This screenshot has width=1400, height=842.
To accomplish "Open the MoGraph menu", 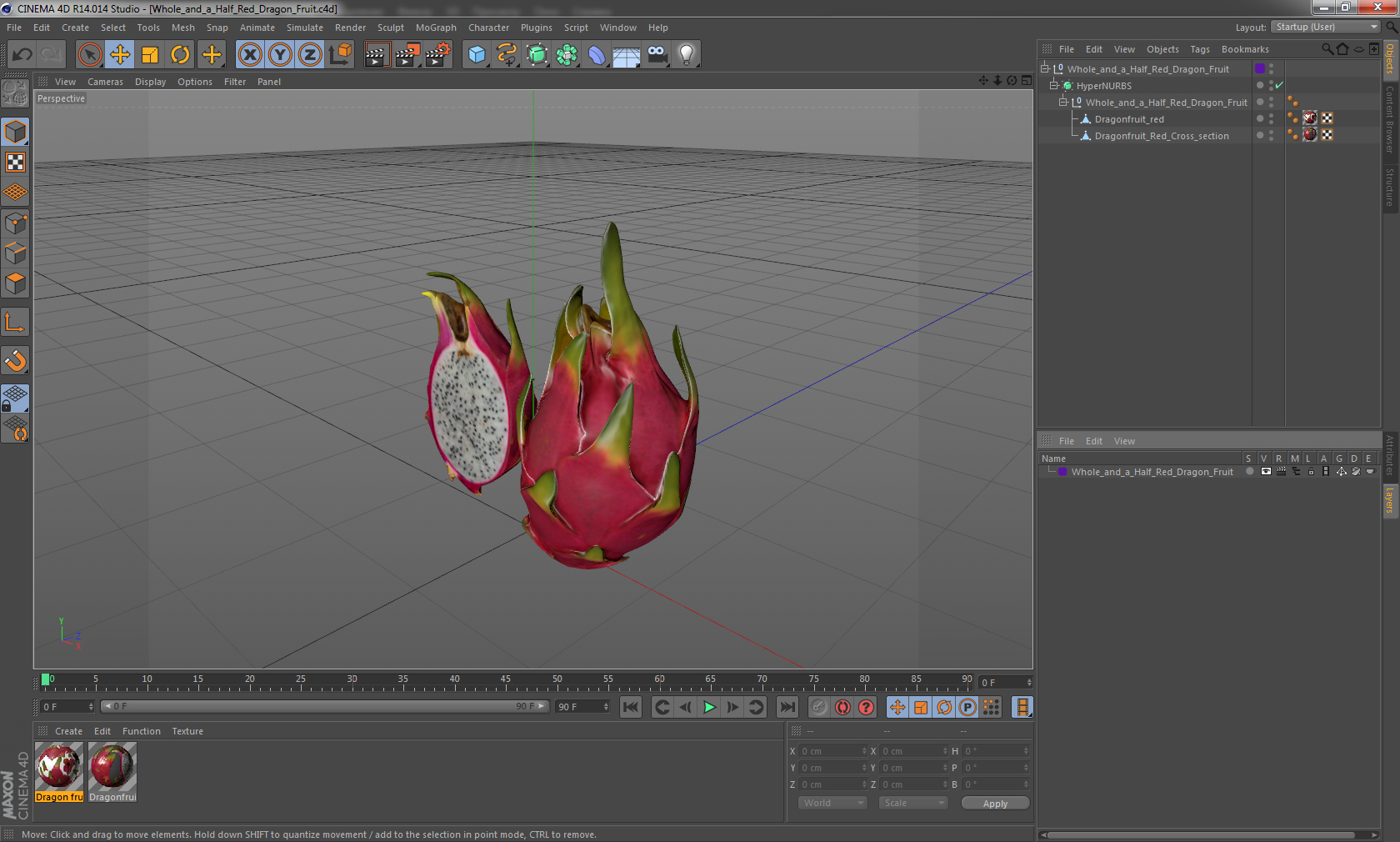I will (x=436, y=28).
